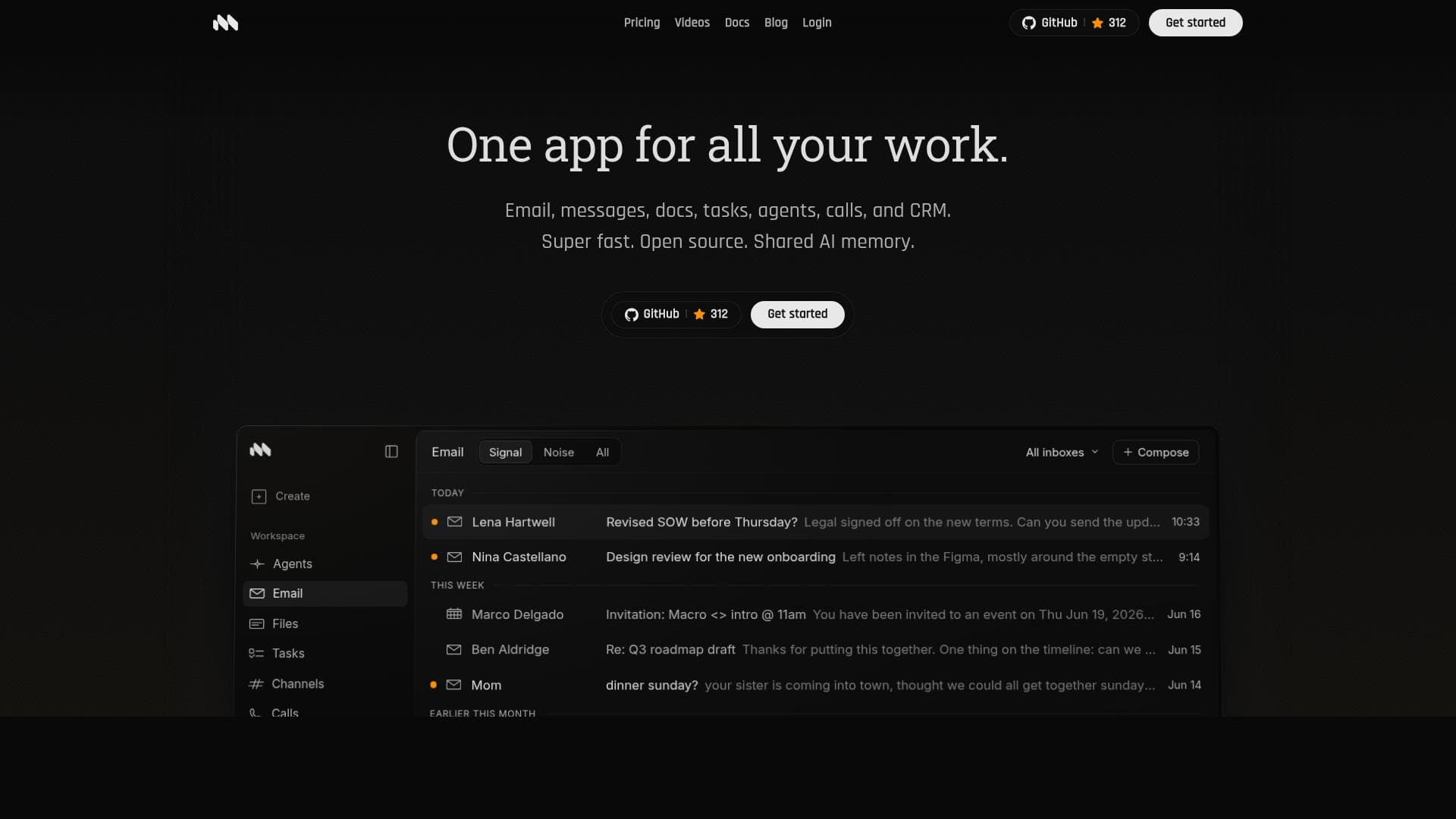Image resolution: width=1456 pixels, height=819 pixels.
Task: Click the envelope icon in Ben Aldridge's row
Action: point(454,650)
